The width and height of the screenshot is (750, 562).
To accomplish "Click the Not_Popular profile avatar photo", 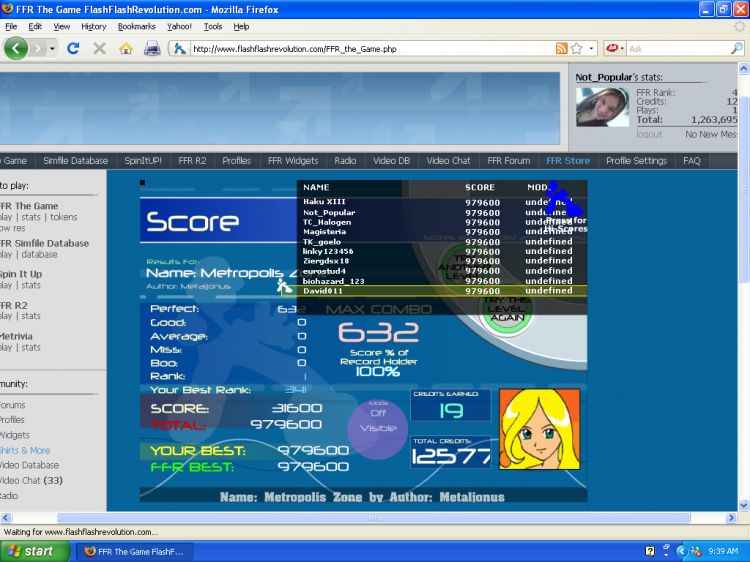I will point(601,107).
